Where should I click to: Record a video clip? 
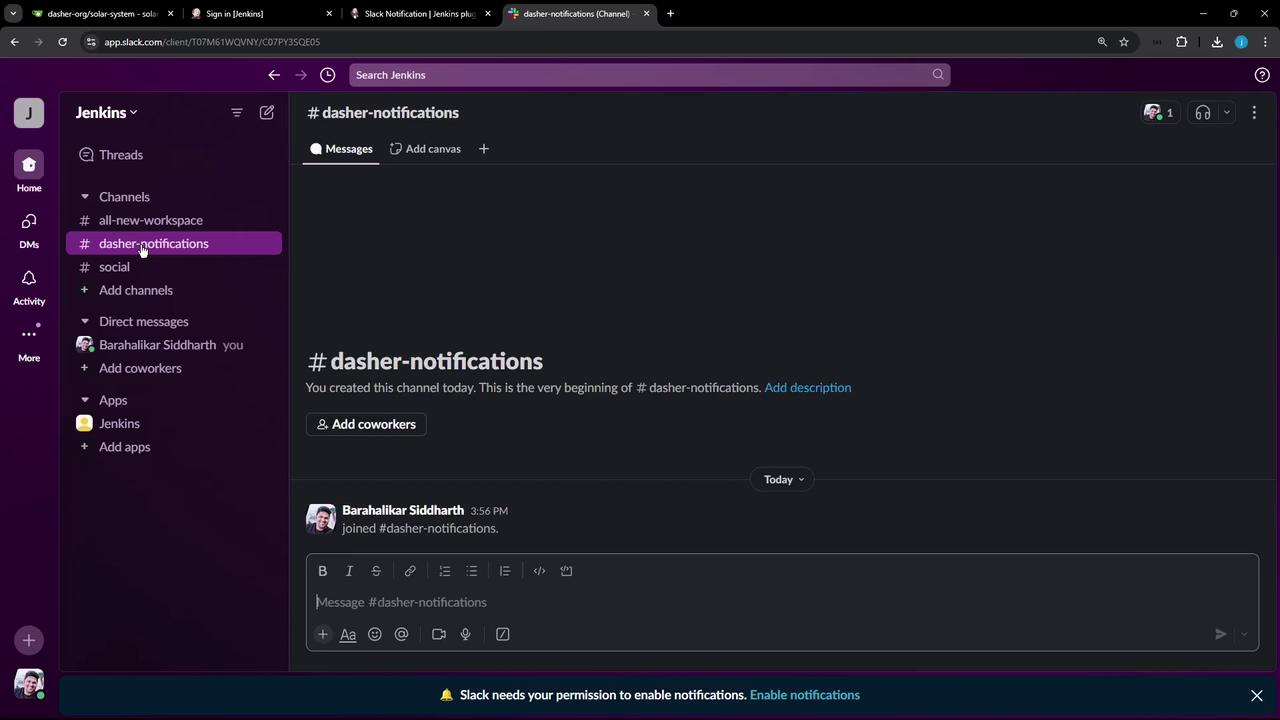pyautogui.click(x=439, y=634)
